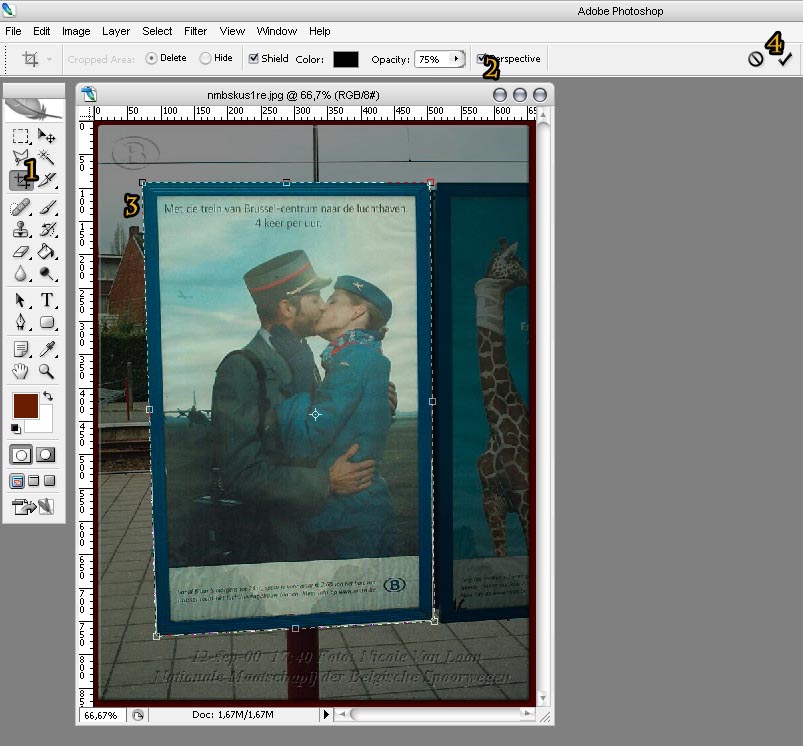This screenshot has height=746, width=803.
Task: Select the Eraser tool
Action: (x=20, y=251)
